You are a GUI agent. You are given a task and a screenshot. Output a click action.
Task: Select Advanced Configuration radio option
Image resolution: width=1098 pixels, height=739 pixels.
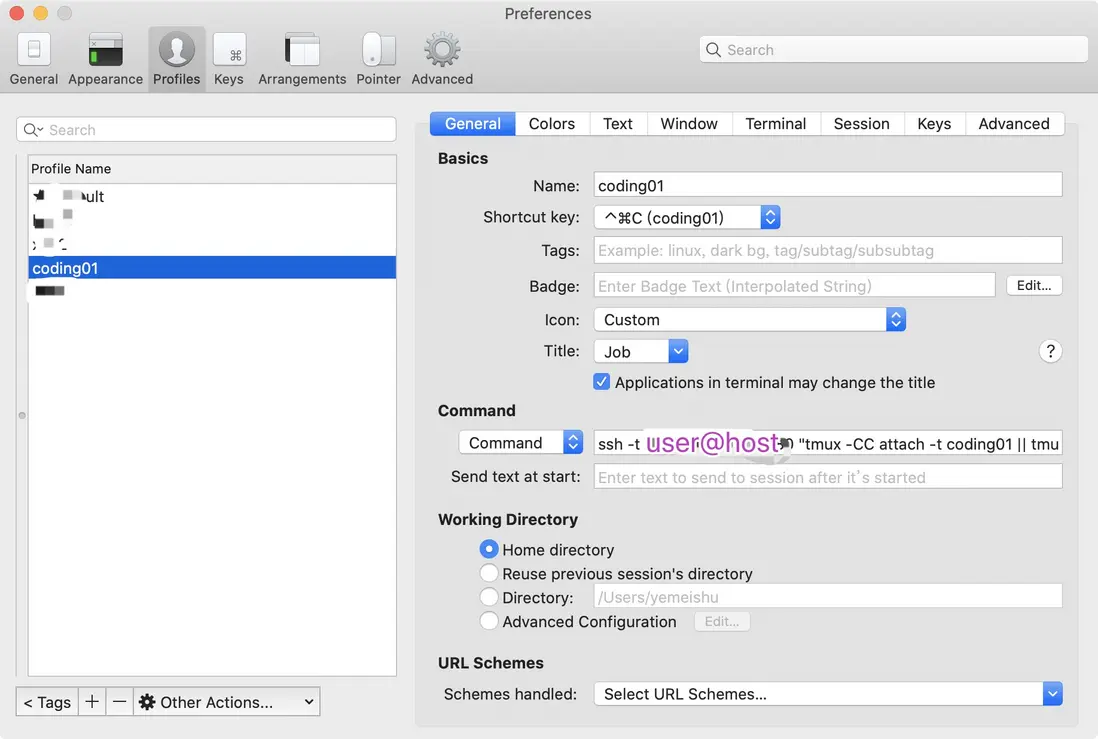coord(489,620)
